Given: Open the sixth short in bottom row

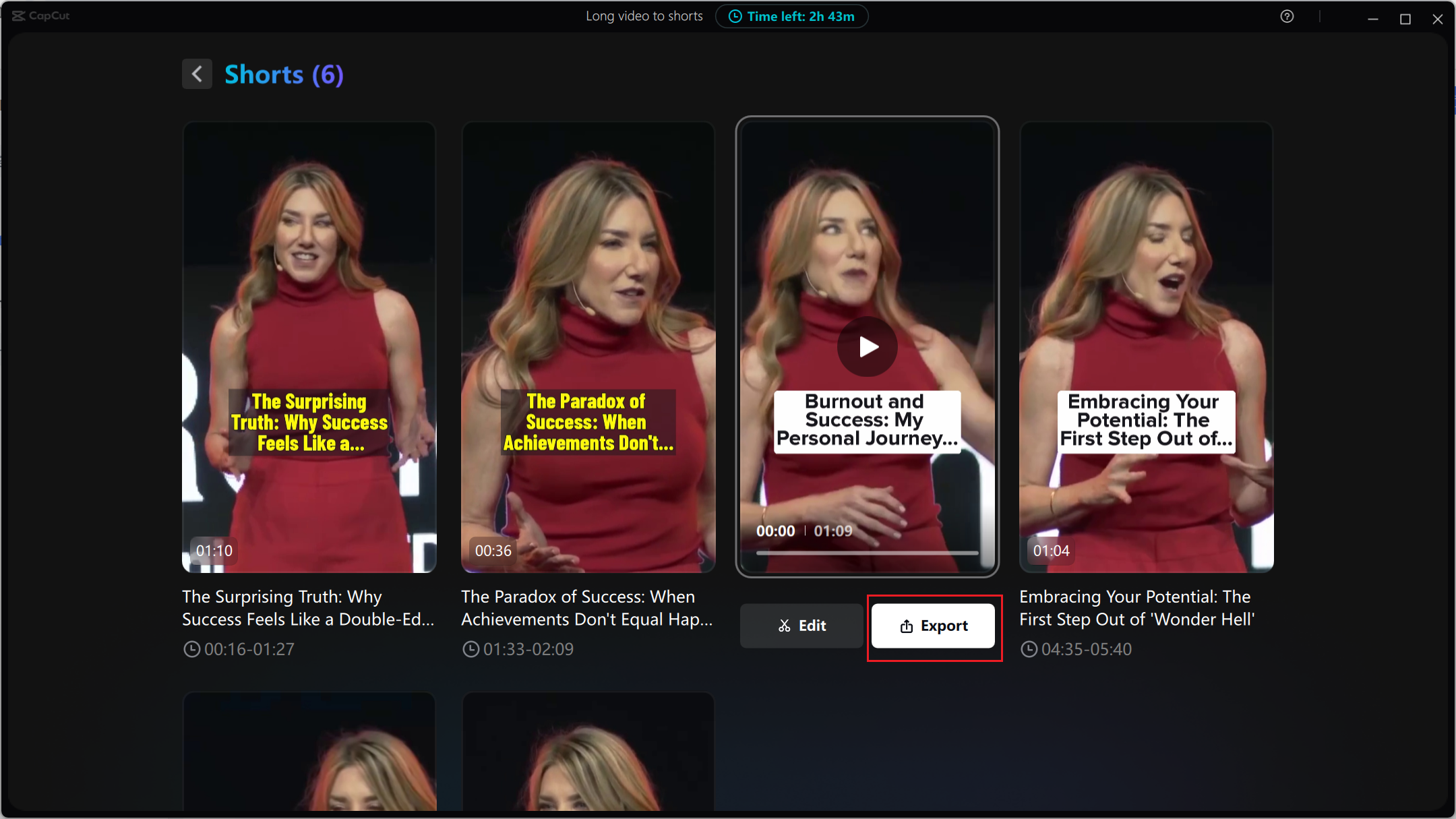Looking at the screenshot, I should [588, 752].
